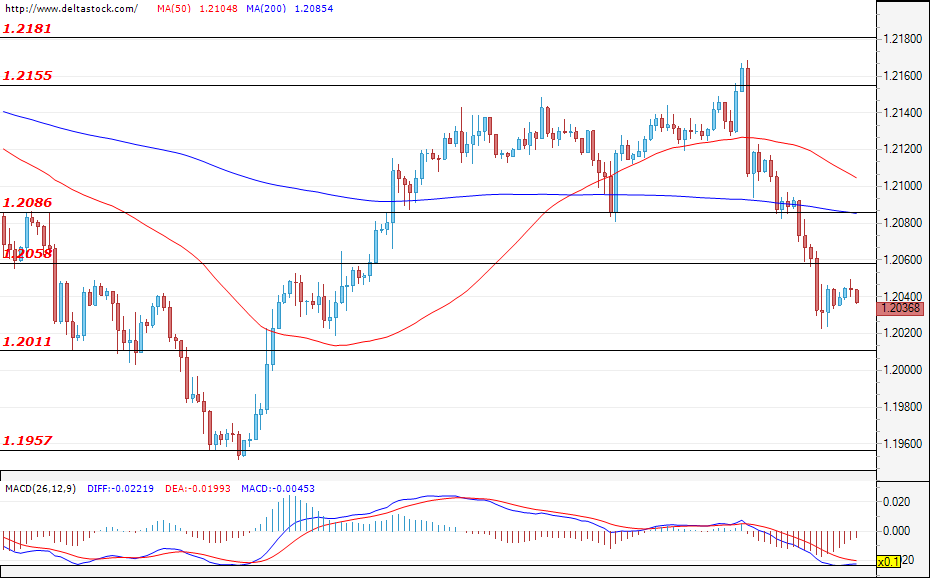Click the red 1.2155 level label
The width and height of the screenshot is (930, 578).
[27, 76]
